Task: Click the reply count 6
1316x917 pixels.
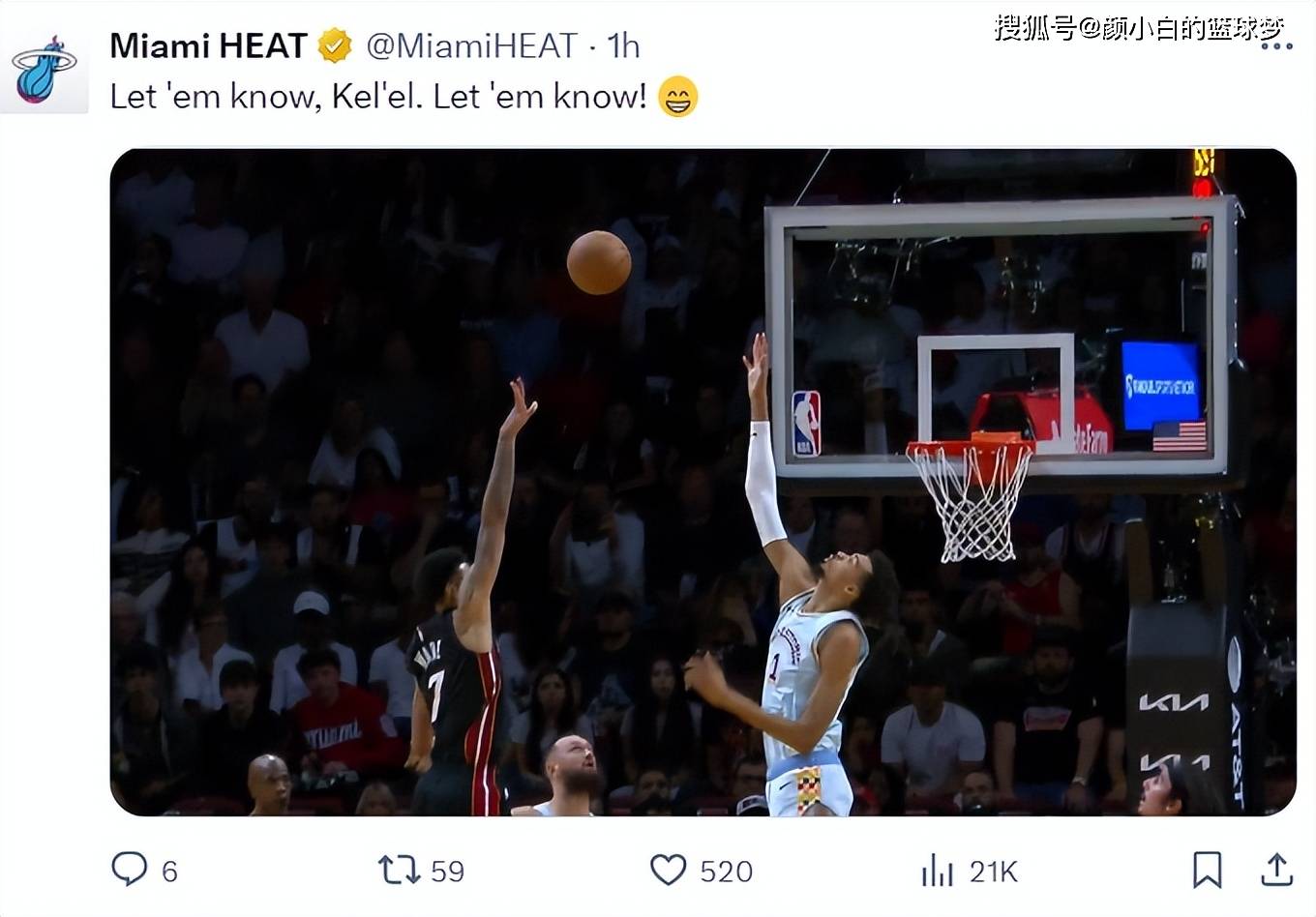Action: tap(169, 872)
